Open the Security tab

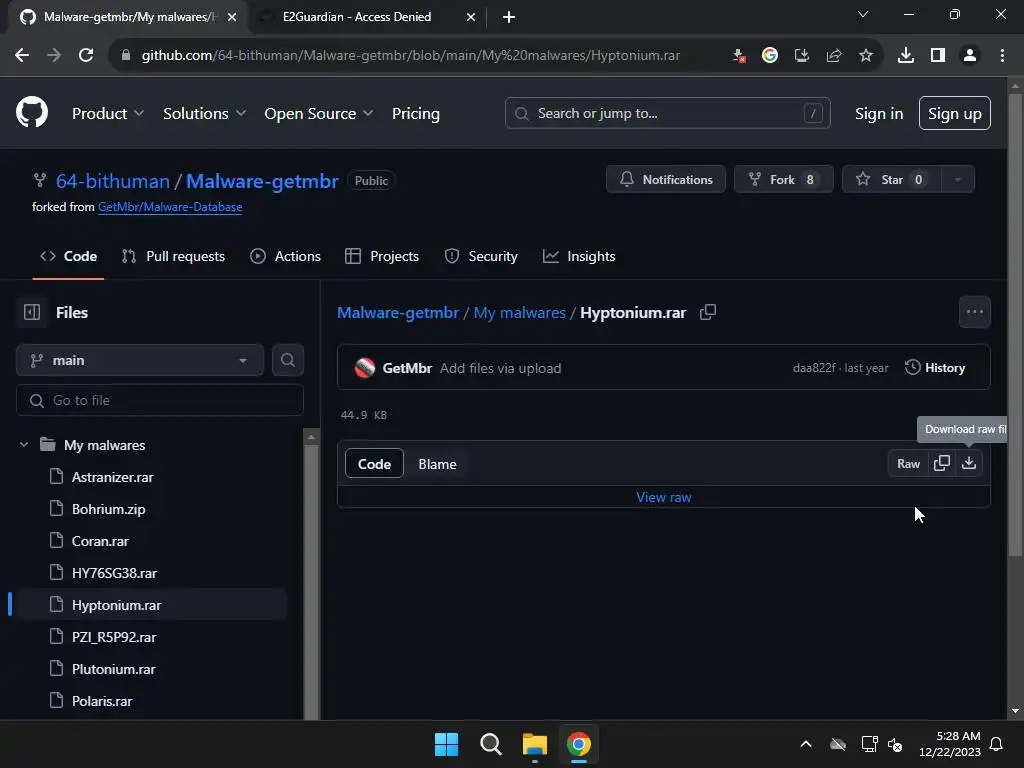(481, 256)
